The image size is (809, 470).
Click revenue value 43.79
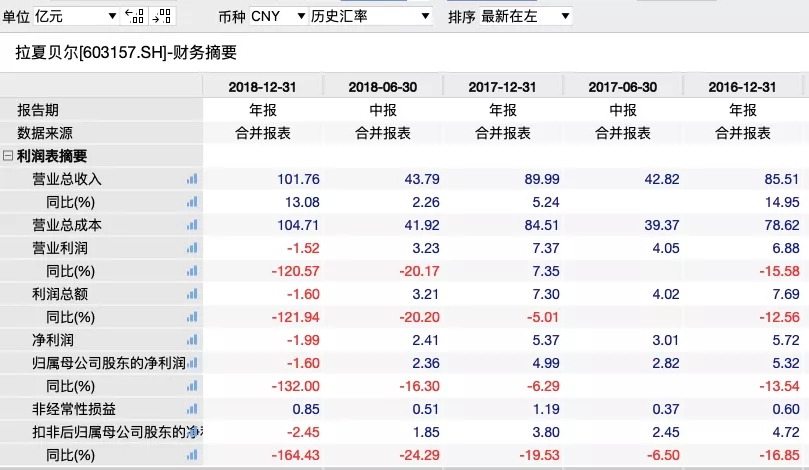pyautogui.click(x=422, y=179)
